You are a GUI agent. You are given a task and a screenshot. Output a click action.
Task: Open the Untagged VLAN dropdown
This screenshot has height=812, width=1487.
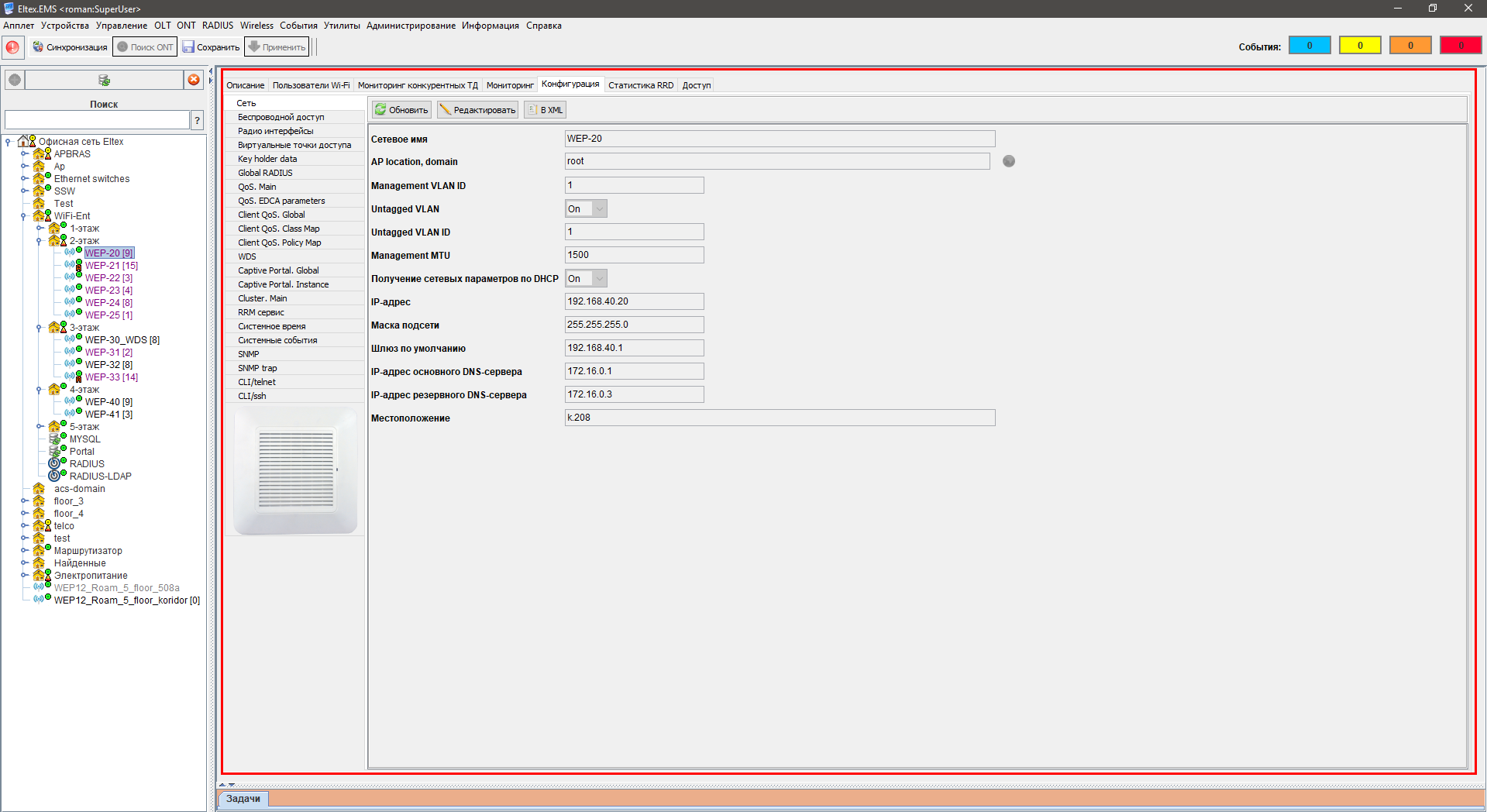(x=598, y=209)
